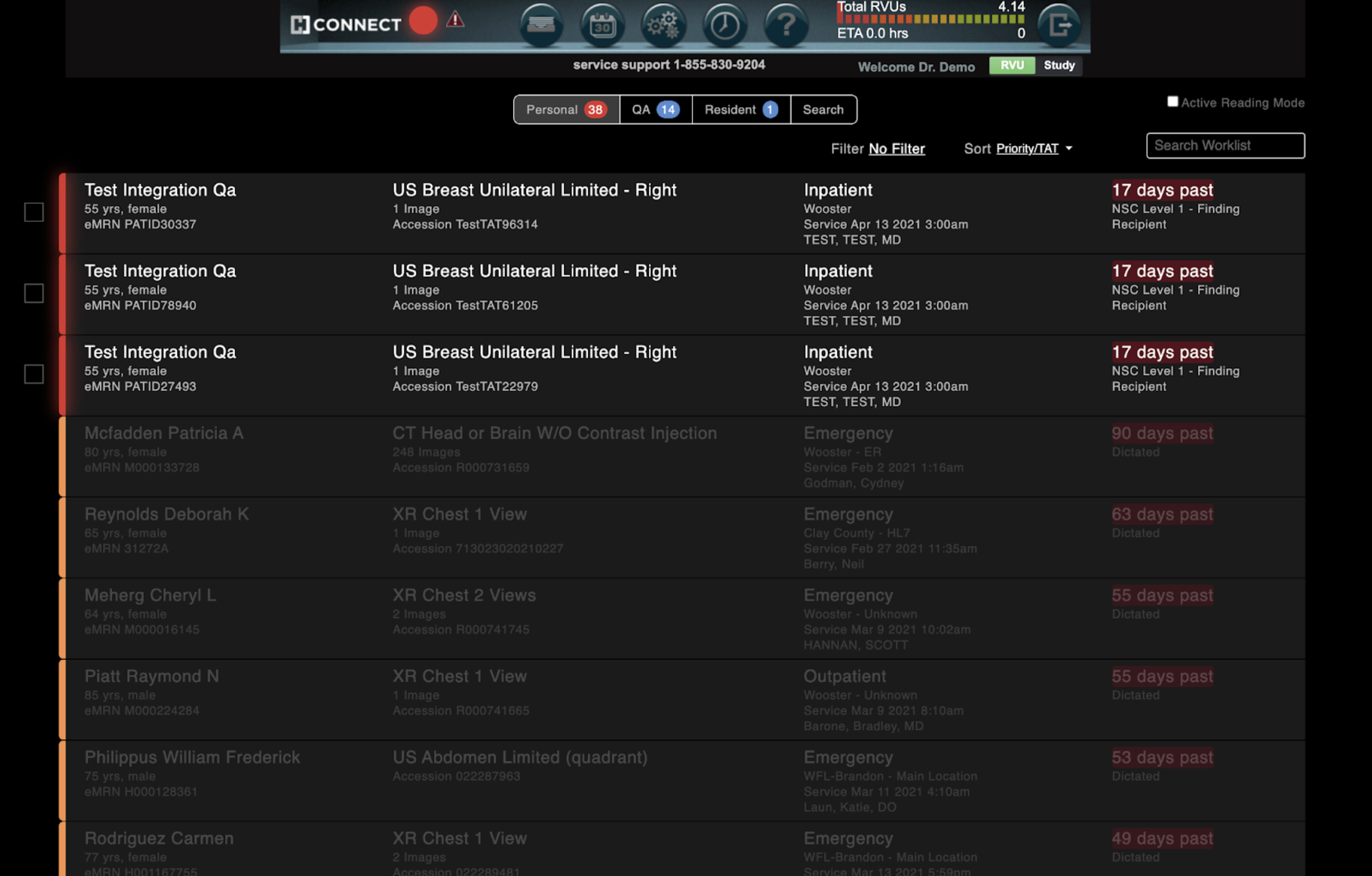Click the sort dropdown arrow caret
1372x876 pixels.
[1069, 149]
